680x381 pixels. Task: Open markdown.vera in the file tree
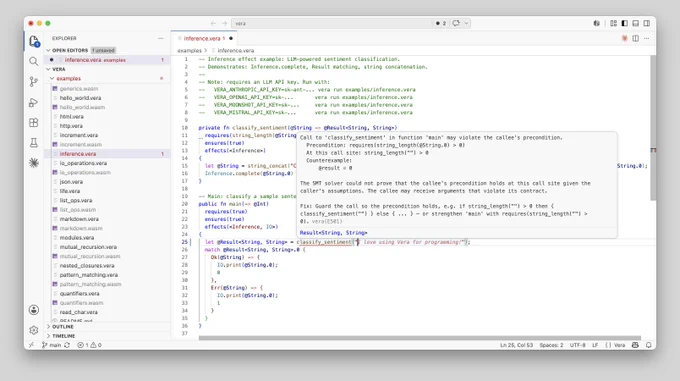[79, 219]
